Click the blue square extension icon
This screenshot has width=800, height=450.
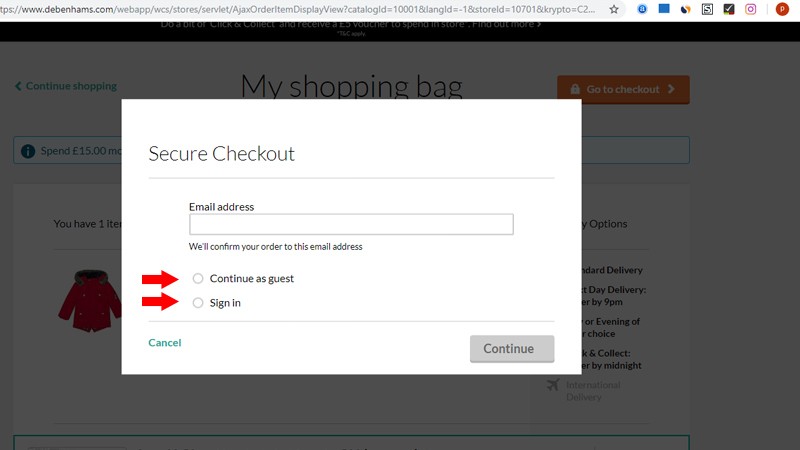[663, 9]
